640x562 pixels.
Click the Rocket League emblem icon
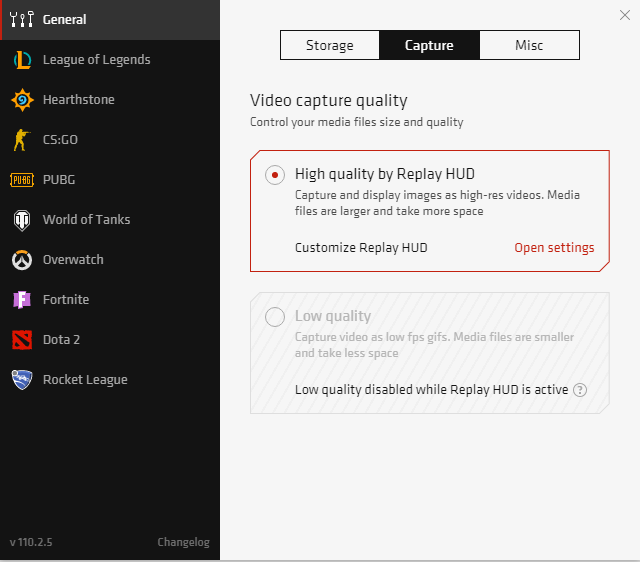[22, 380]
